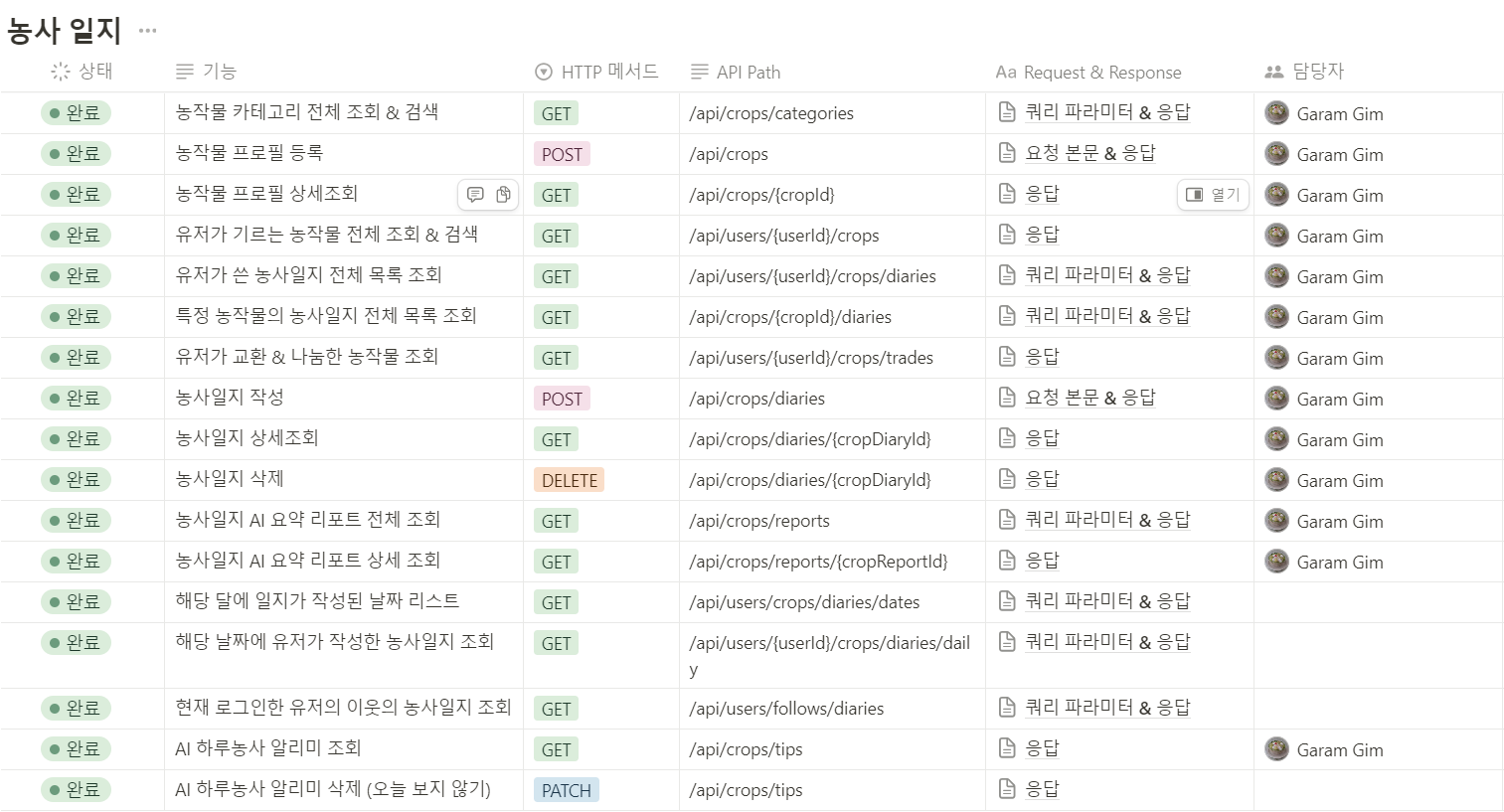Click the /api/crops/diaries/{cropDiaryId} path in GET row

click(x=810, y=439)
